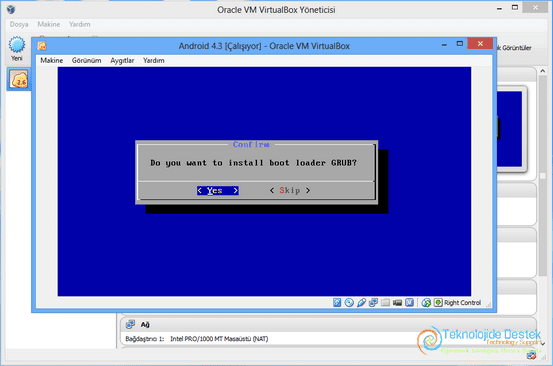This screenshot has width=553, height=366.
Task: Click the keyboard capture host-key icon
Action: [438, 303]
